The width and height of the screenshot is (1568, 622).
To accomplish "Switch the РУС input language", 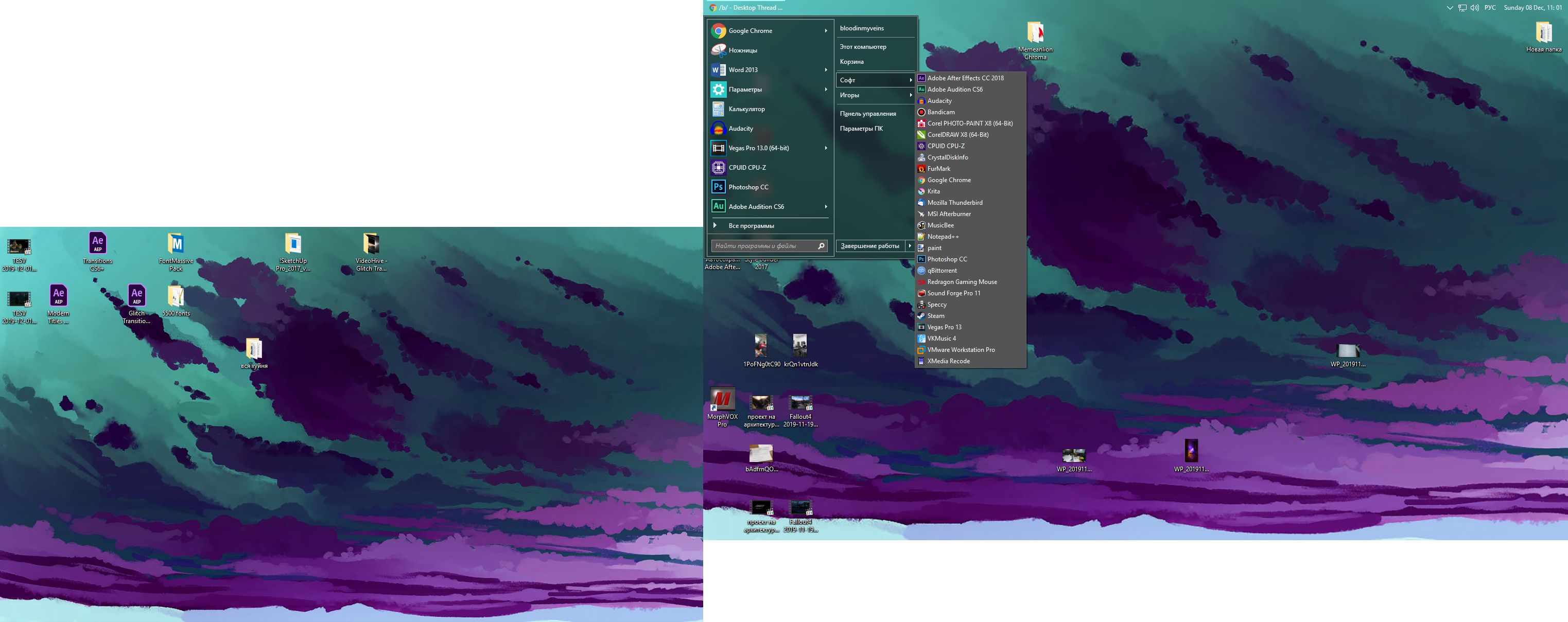I will [x=1490, y=8].
